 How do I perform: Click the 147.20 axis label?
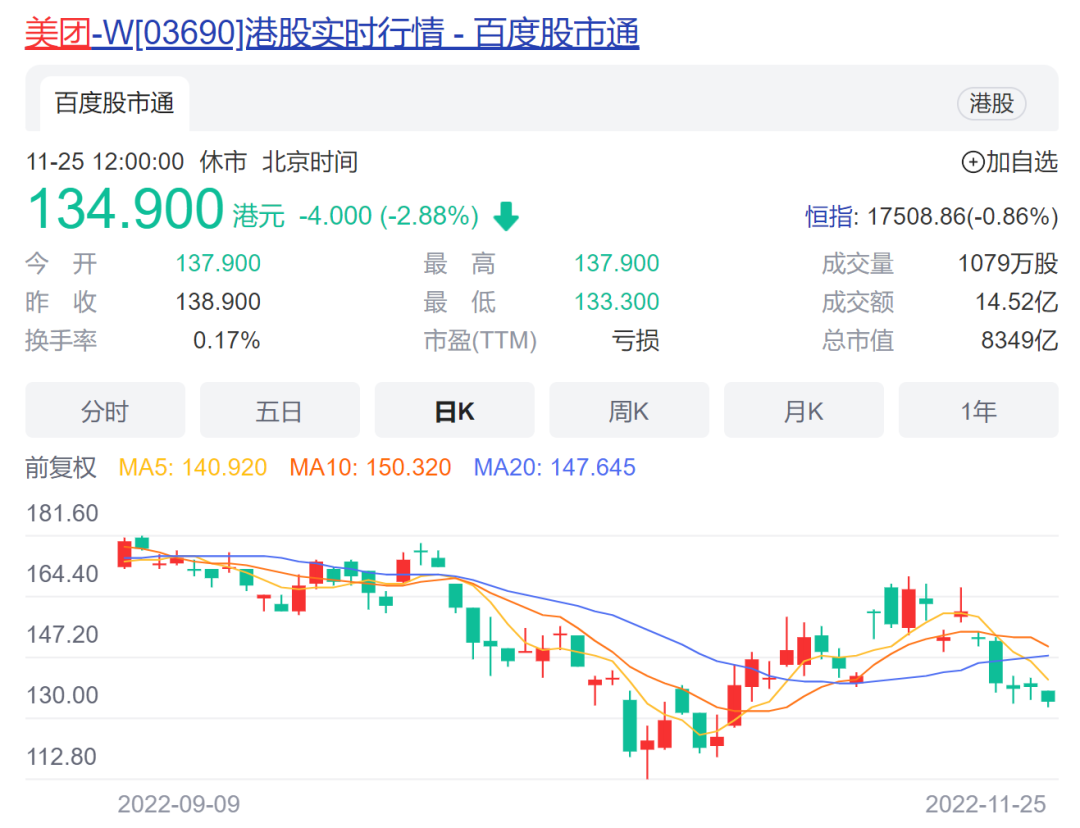click(x=62, y=634)
